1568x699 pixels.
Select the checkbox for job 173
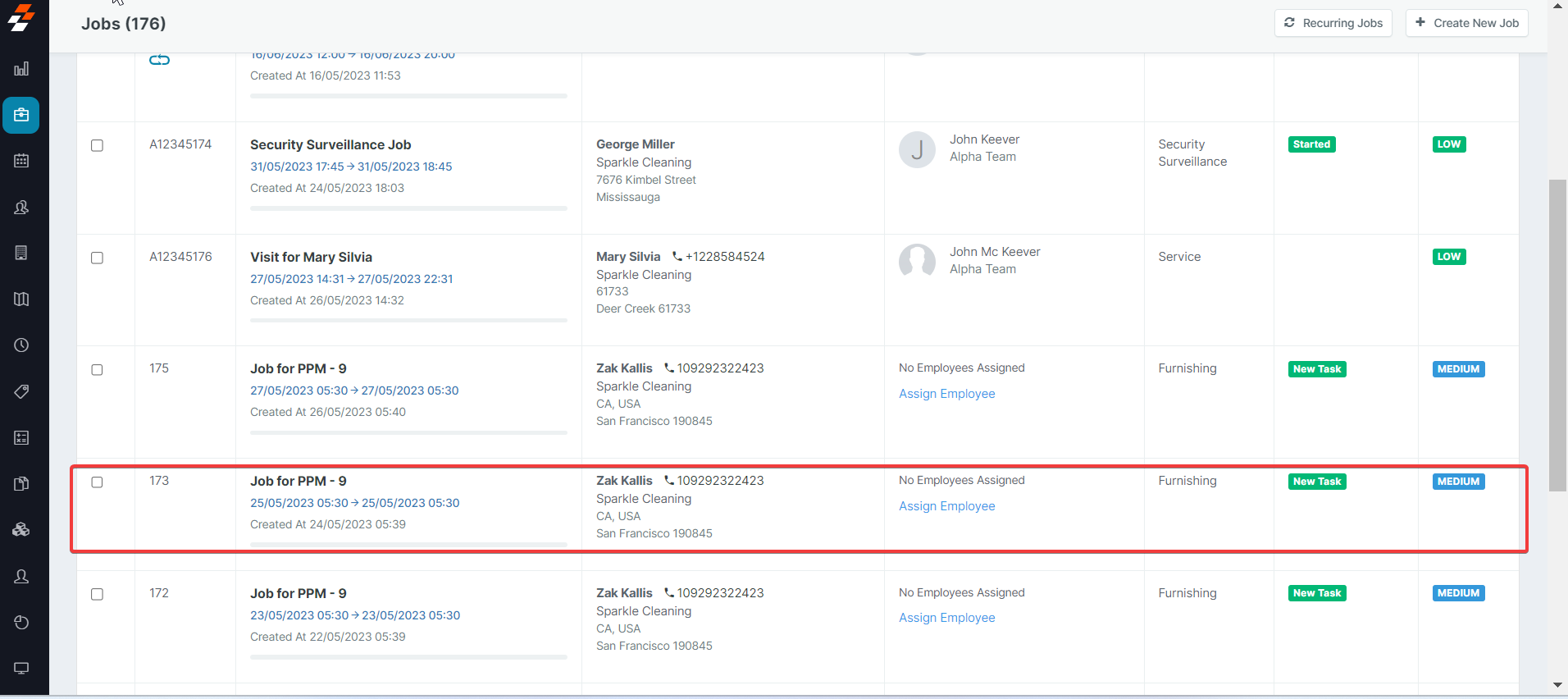pos(97,482)
